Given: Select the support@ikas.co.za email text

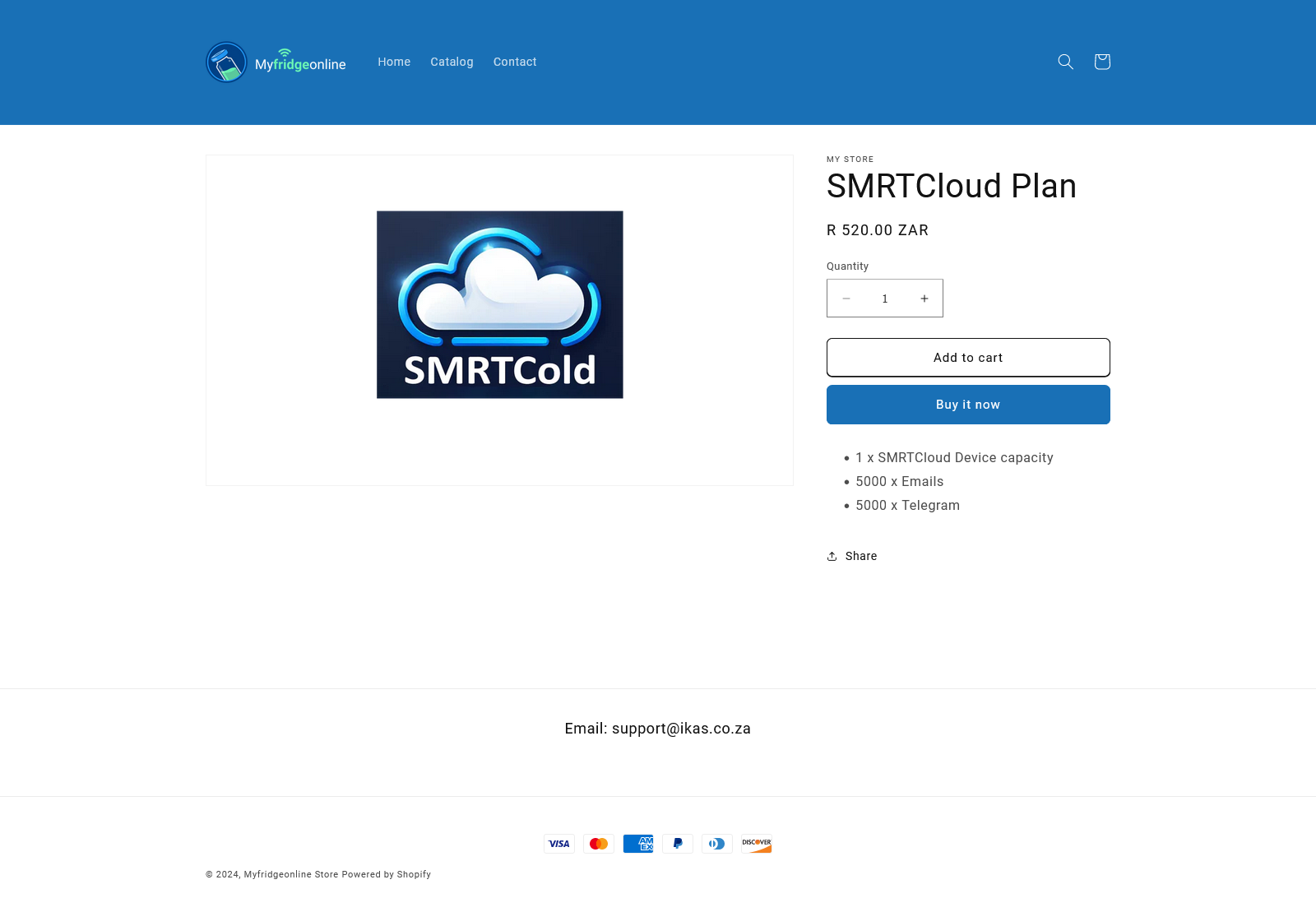Looking at the screenshot, I should (681, 729).
